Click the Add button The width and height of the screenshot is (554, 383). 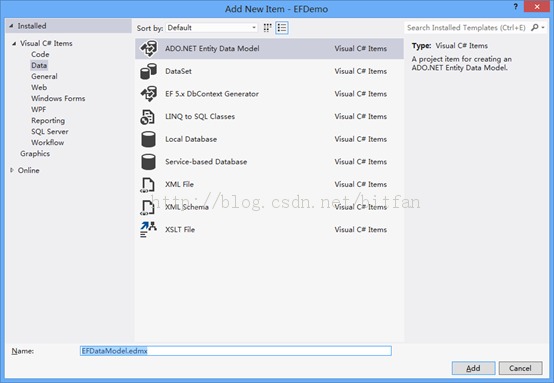(473, 368)
